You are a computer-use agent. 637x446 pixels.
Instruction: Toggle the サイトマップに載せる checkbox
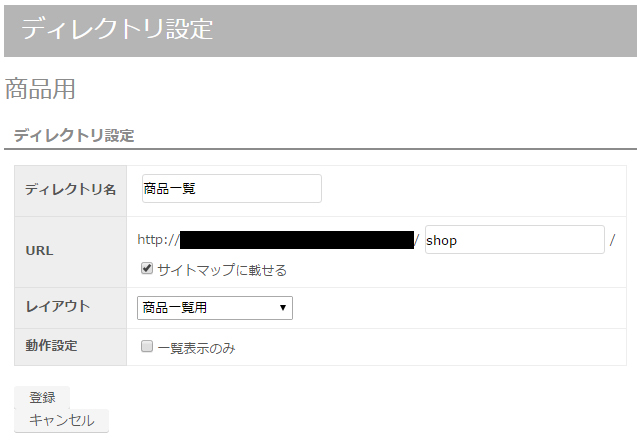pyautogui.click(x=147, y=268)
